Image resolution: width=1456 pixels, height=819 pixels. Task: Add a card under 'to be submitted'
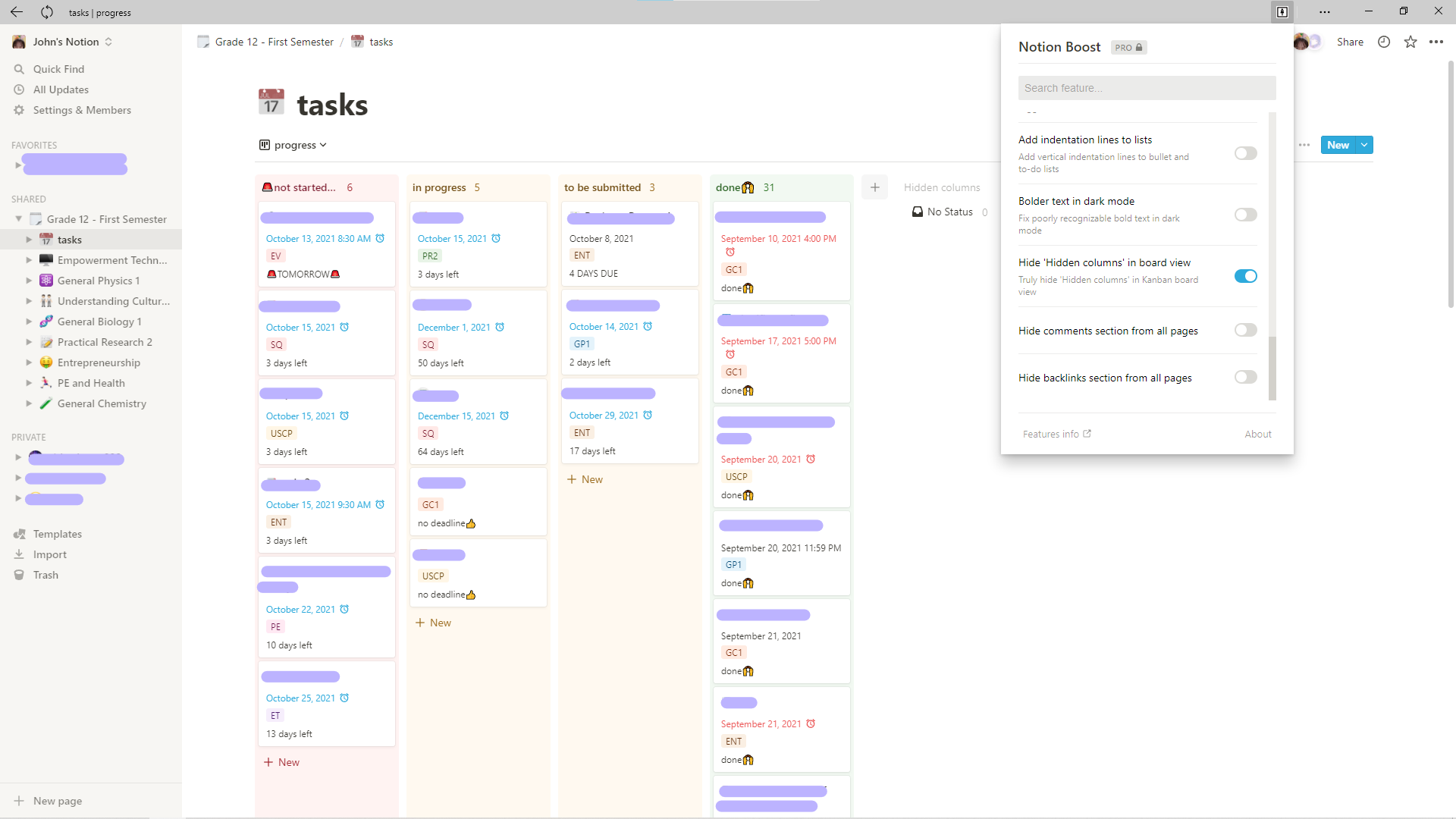[x=585, y=479]
